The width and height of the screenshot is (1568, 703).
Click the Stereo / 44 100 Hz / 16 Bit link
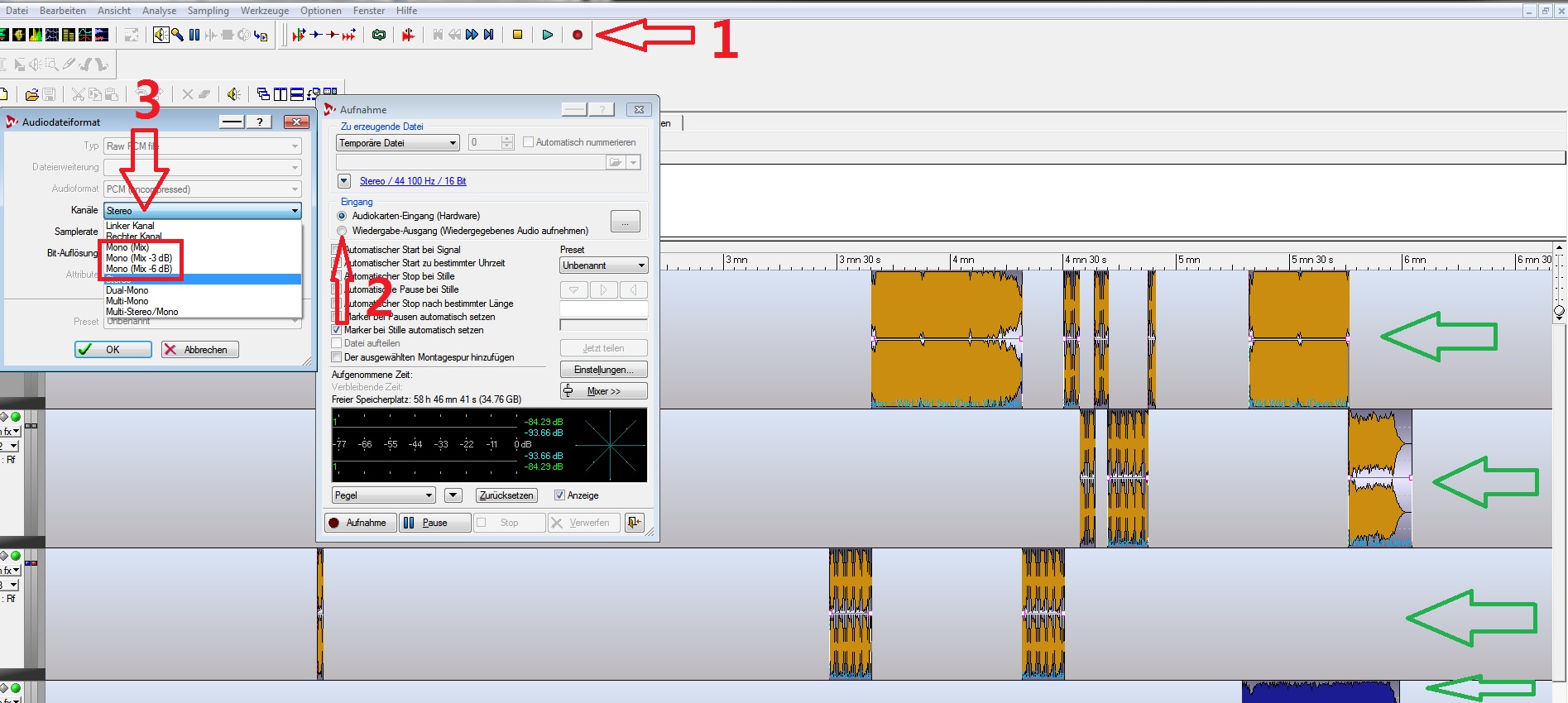tap(413, 181)
